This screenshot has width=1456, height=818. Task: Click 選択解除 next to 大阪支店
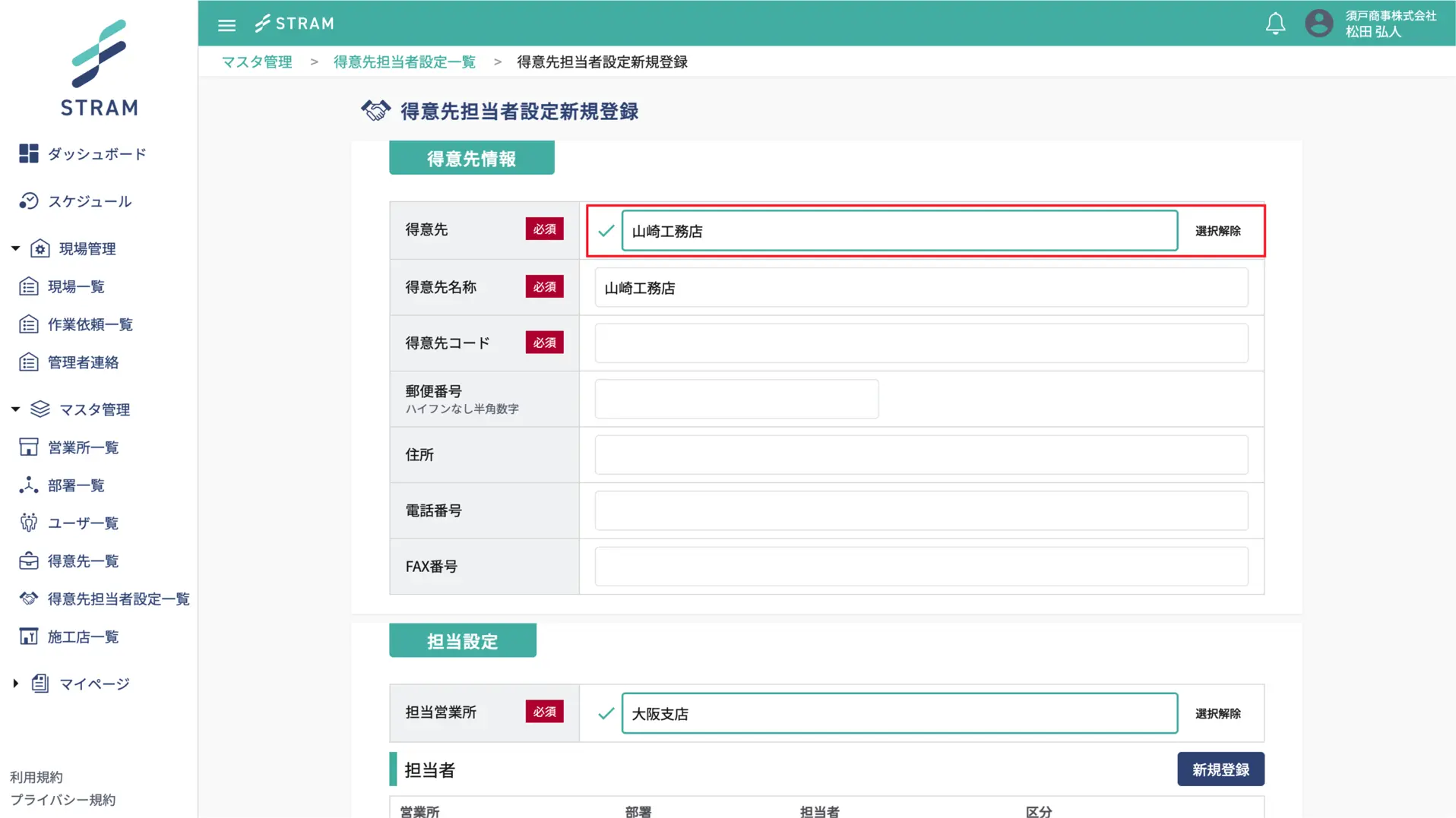click(x=1217, y=713)
